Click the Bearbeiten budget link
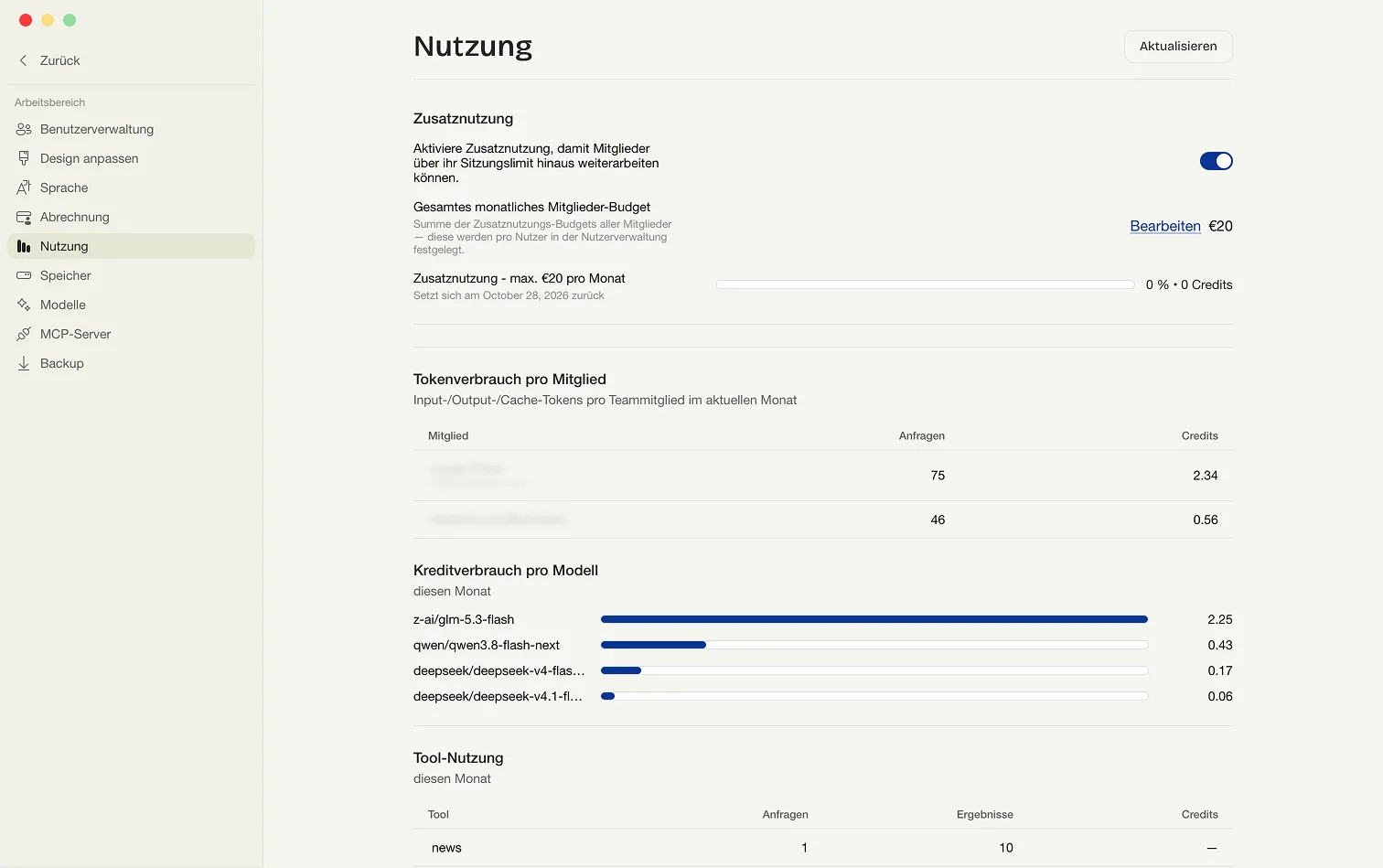Screen dimensions: 1383x868 (1165, 226)
